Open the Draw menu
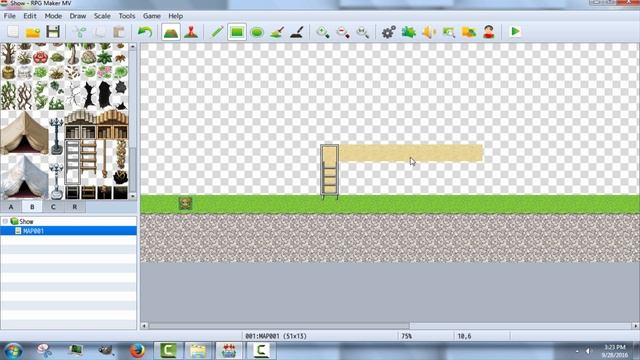 tap(78, 16)
